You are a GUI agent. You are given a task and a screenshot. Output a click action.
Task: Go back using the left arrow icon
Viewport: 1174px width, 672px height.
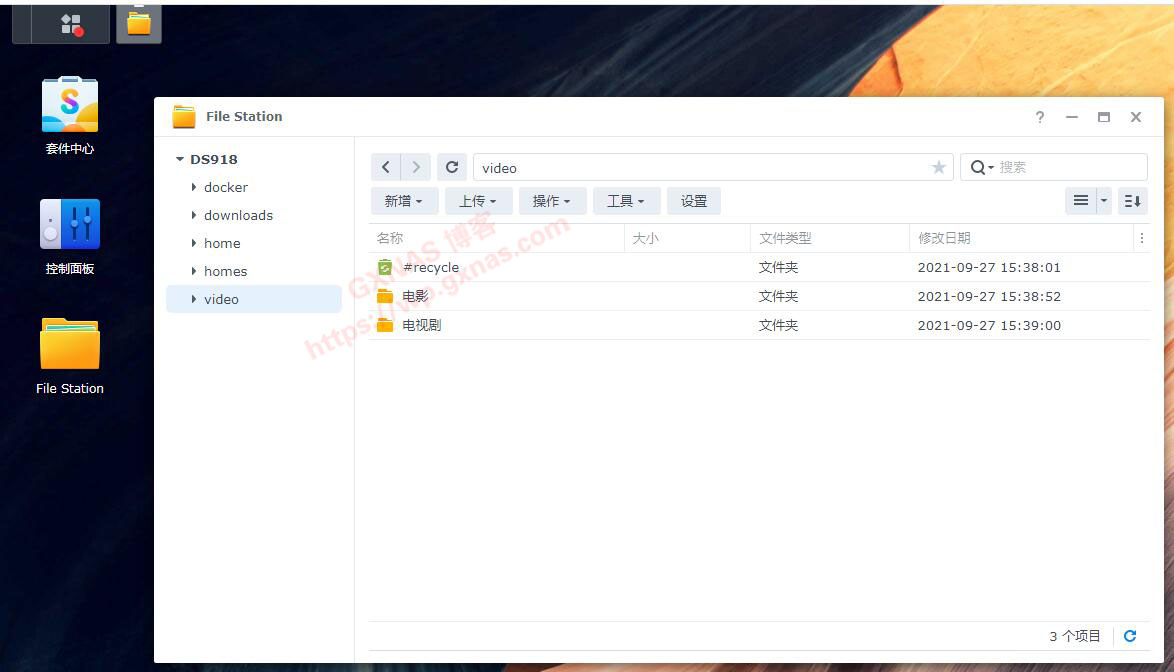point(386,167)
